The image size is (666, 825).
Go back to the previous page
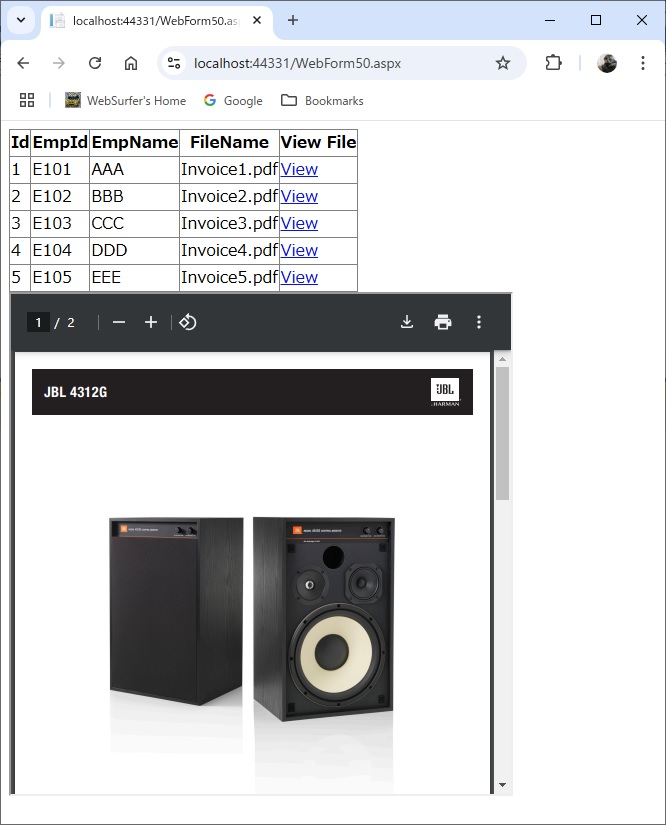[x=23, y=63]
